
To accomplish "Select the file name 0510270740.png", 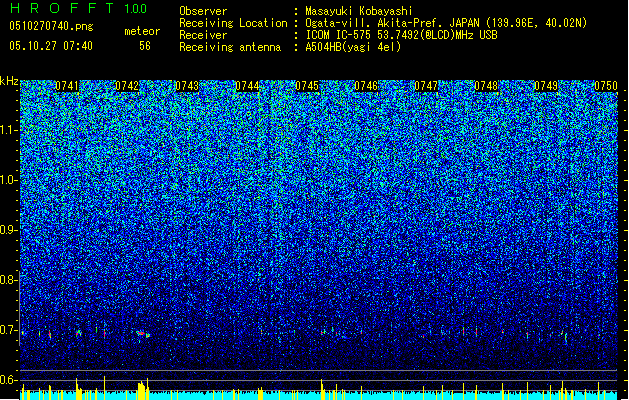I will [x=51, y=26].
